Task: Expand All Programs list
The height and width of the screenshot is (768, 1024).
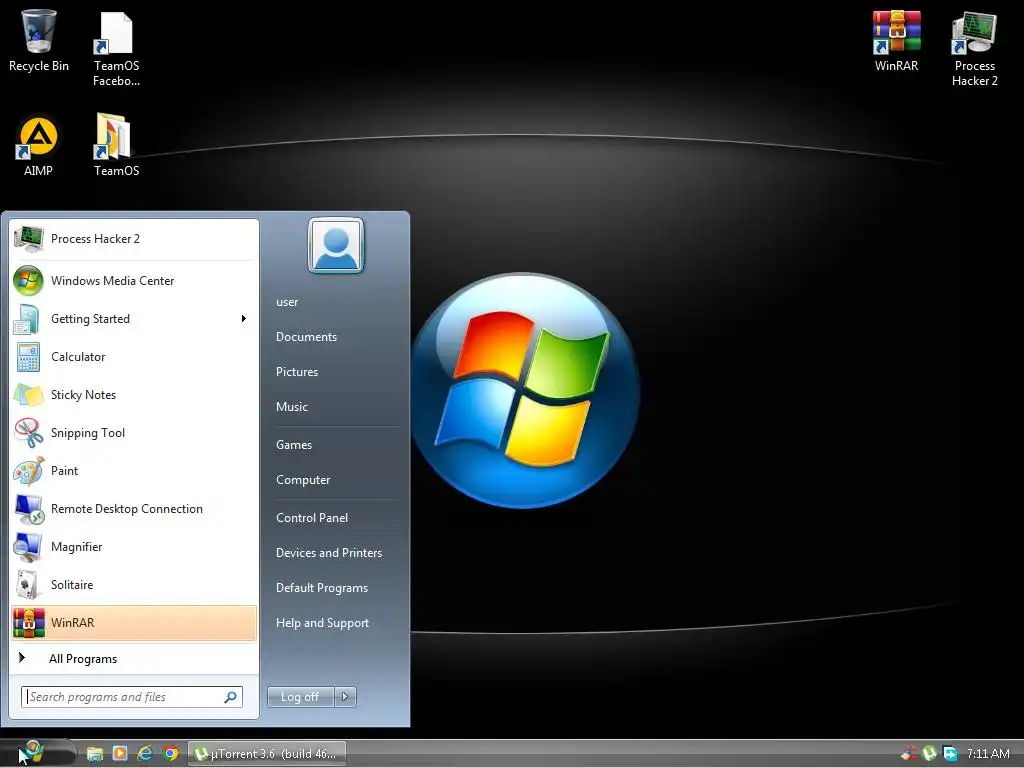Action: tap(134, 659)
